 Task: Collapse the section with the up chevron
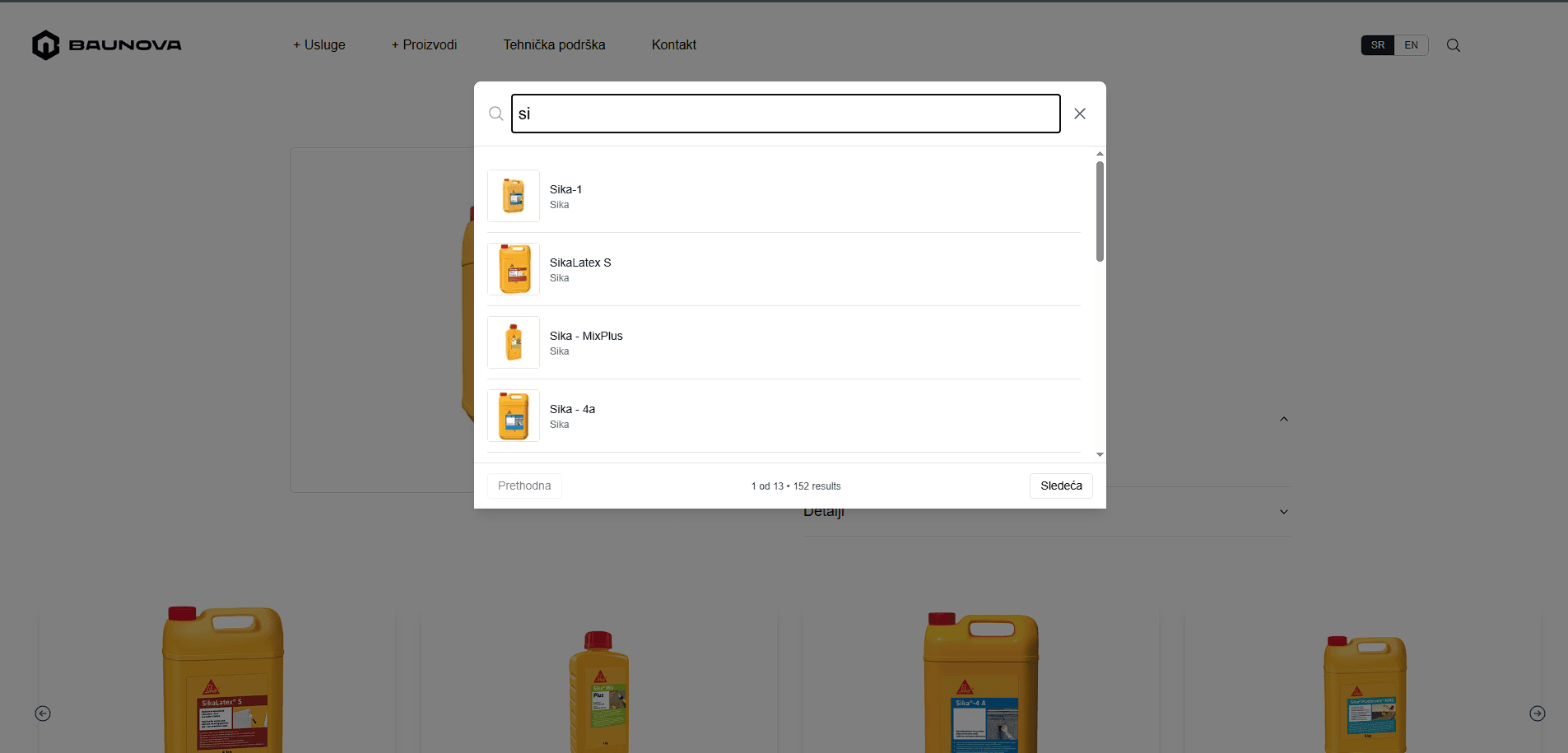coord(1283,420)
